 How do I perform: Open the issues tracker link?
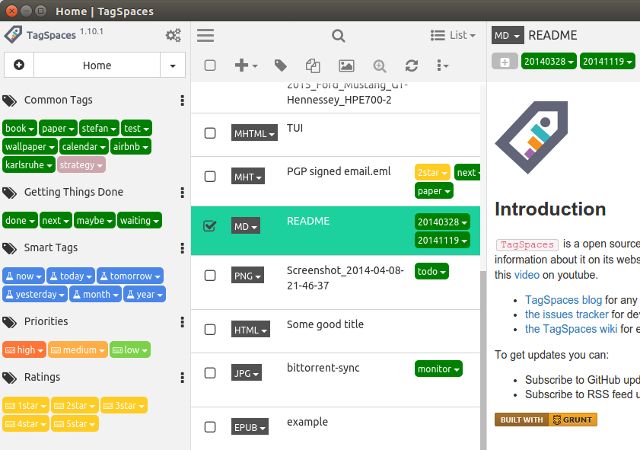tap(567, 314)
